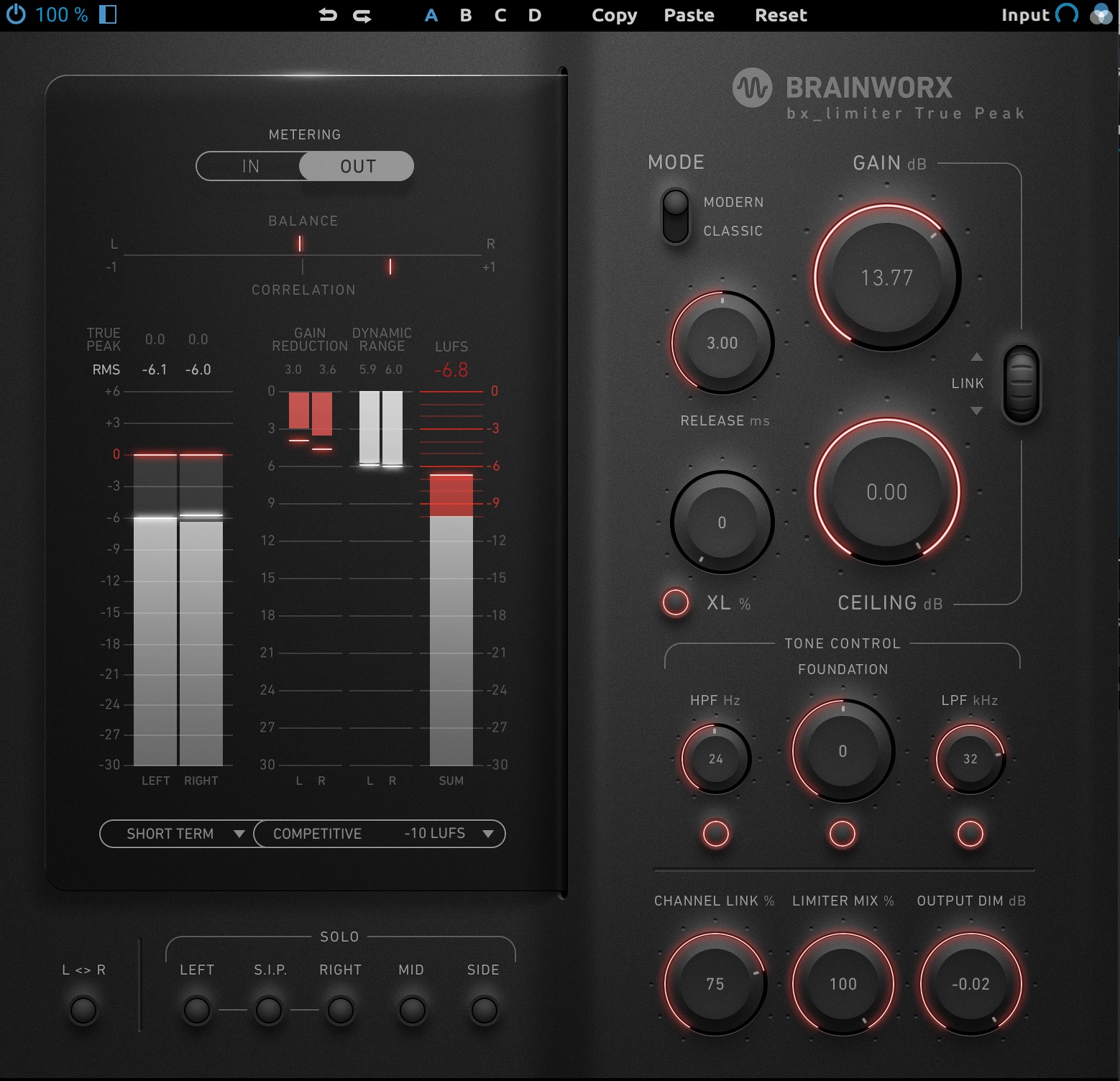This screenshot has width=1120, height=1081.
Task: Enable the XL % button
Action: 676,602
